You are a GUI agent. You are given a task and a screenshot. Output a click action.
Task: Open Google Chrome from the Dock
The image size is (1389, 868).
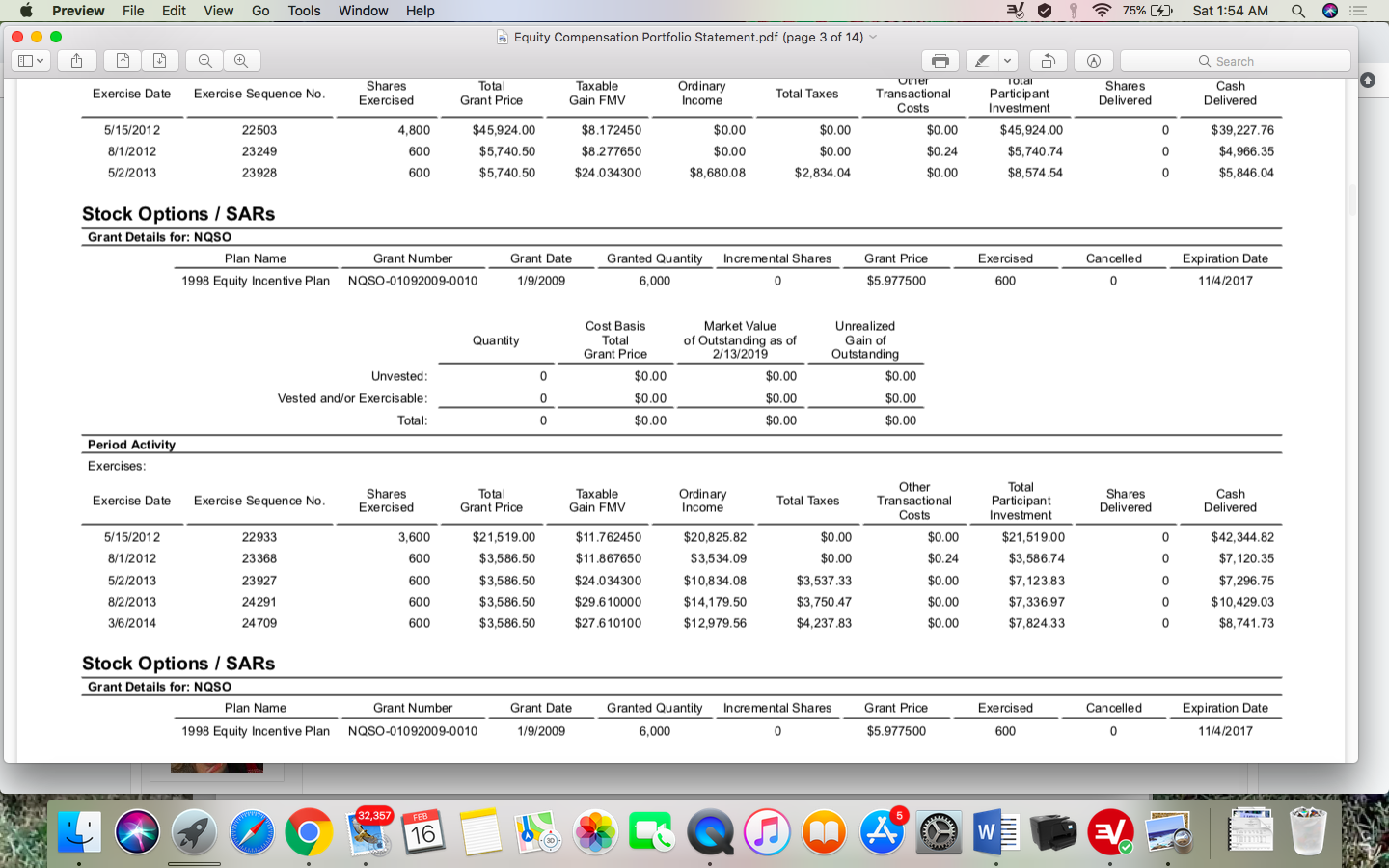309,832
